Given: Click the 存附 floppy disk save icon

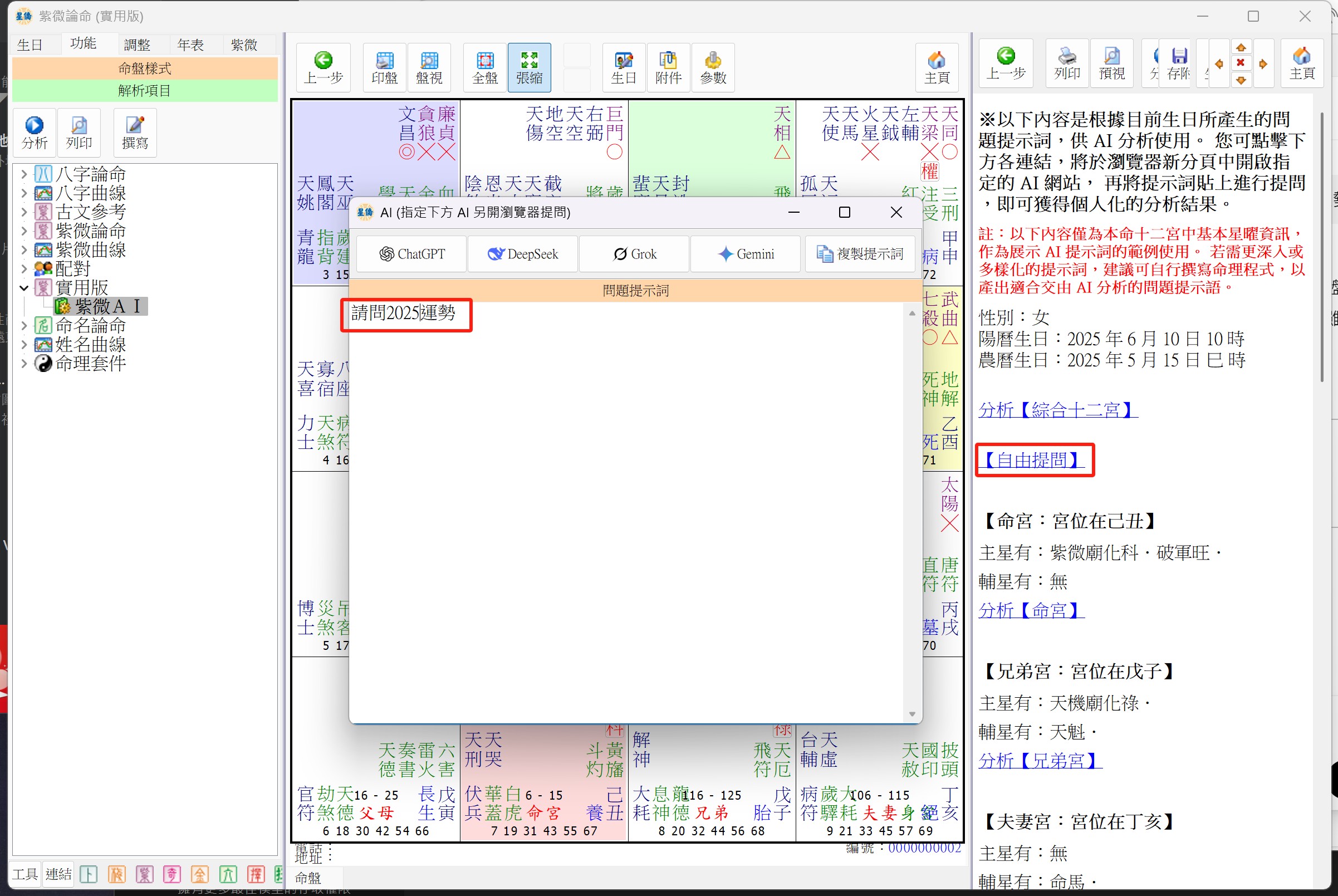Looking at the screenshot, I should (x=1179, y=63).
